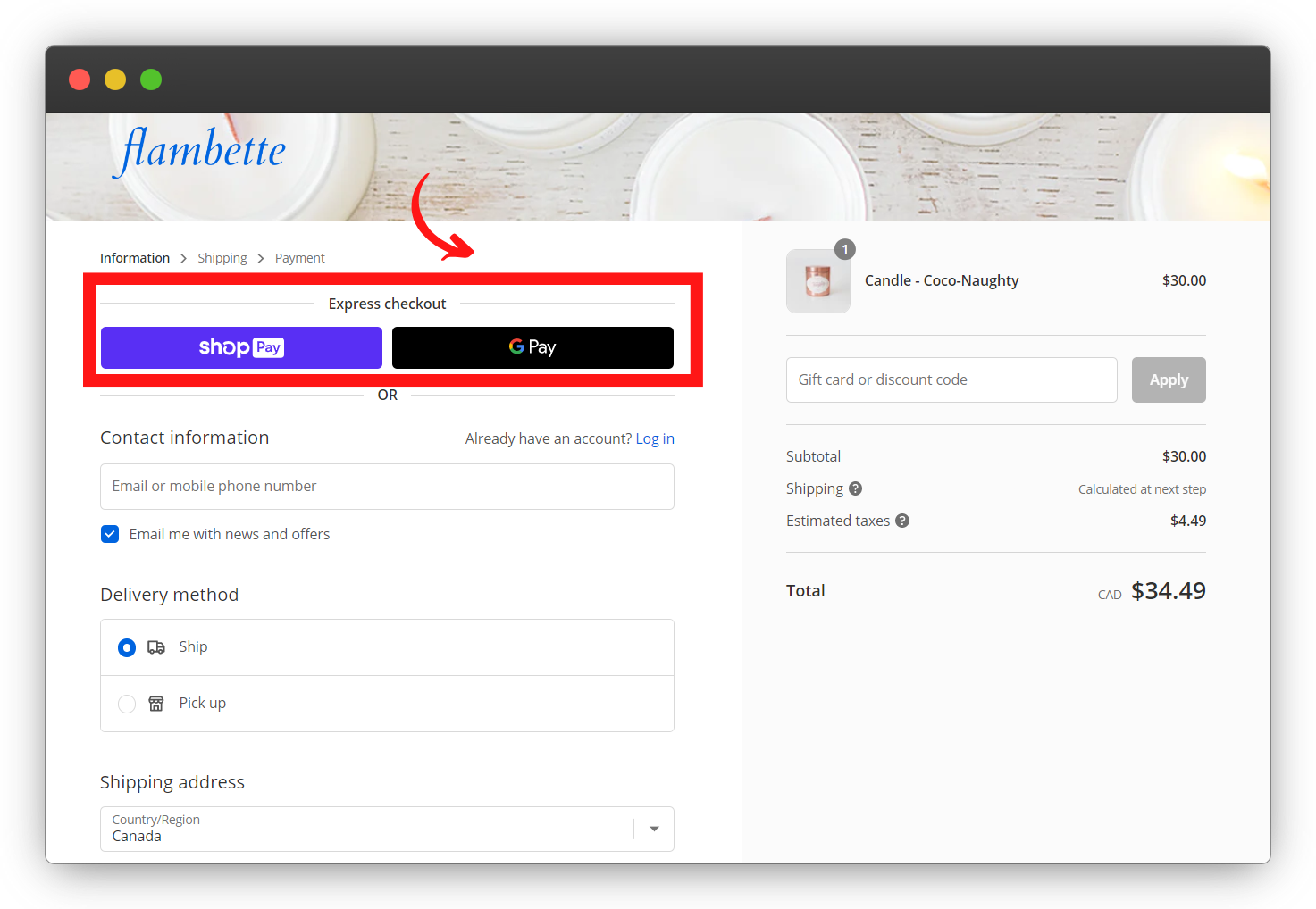
Task: Open the Estimated taxes help icon
Action: click(x=902, y=521)
